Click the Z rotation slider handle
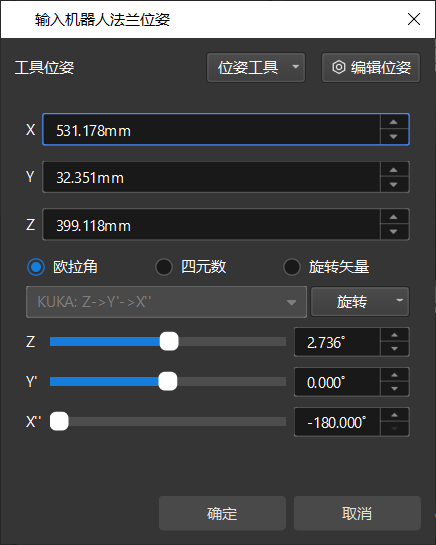 [x=169, y=341]
